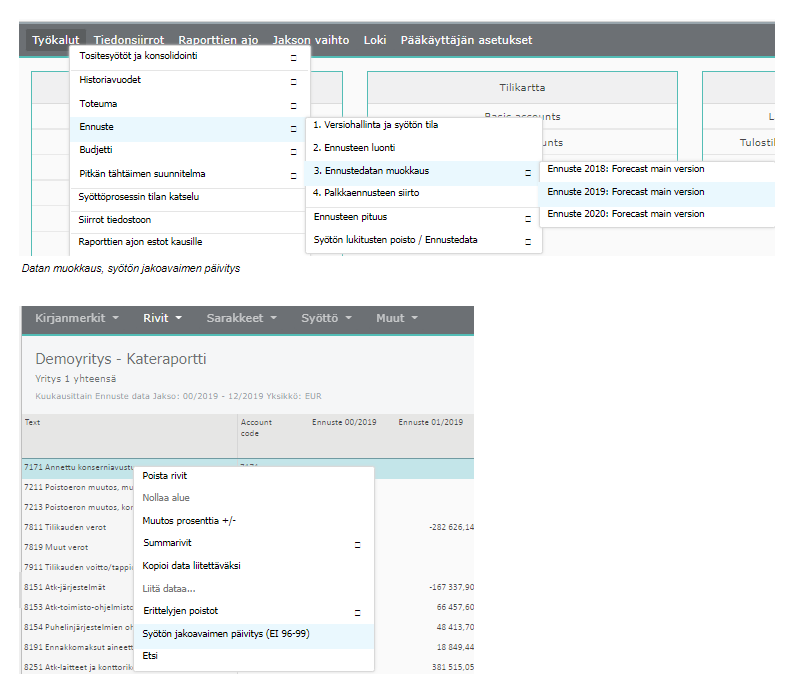Select Kopioi data liitettäväksi
The height and width of the screenshot is (679, 792).
(192, 566)
